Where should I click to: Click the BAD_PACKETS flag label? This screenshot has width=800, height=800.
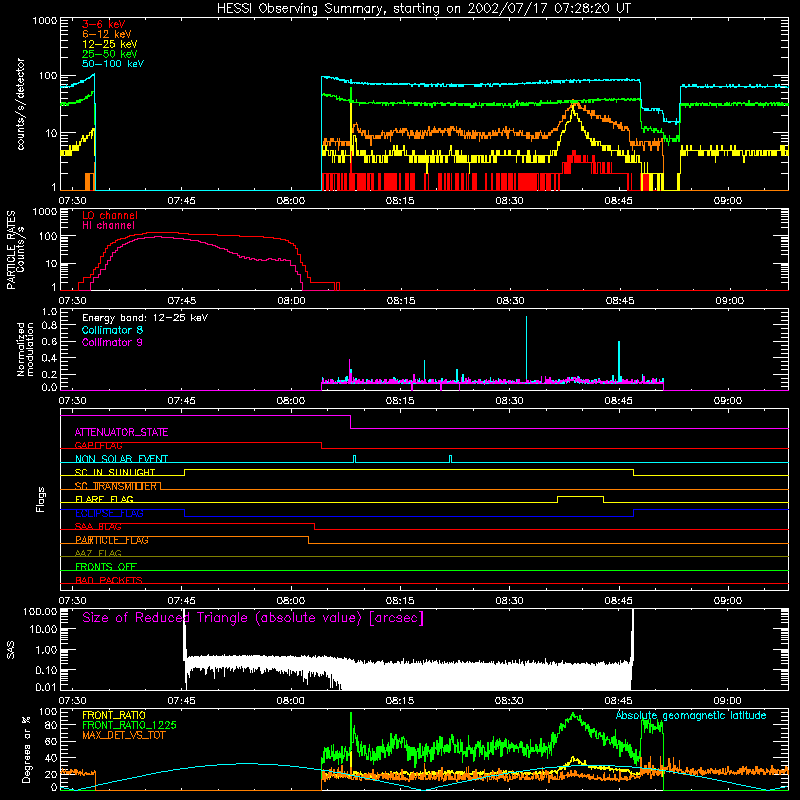click(x=108, y=580)
